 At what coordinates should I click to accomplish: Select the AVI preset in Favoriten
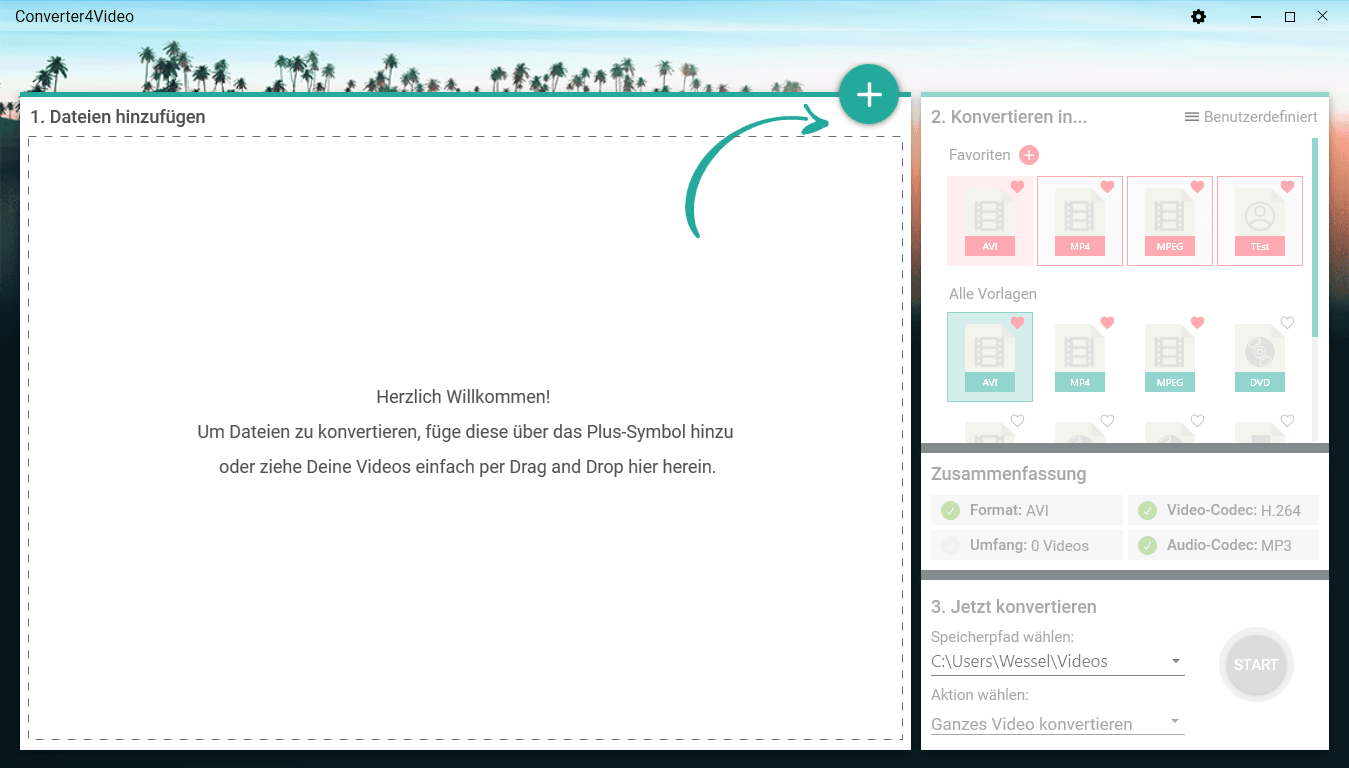tap(990, 221)
